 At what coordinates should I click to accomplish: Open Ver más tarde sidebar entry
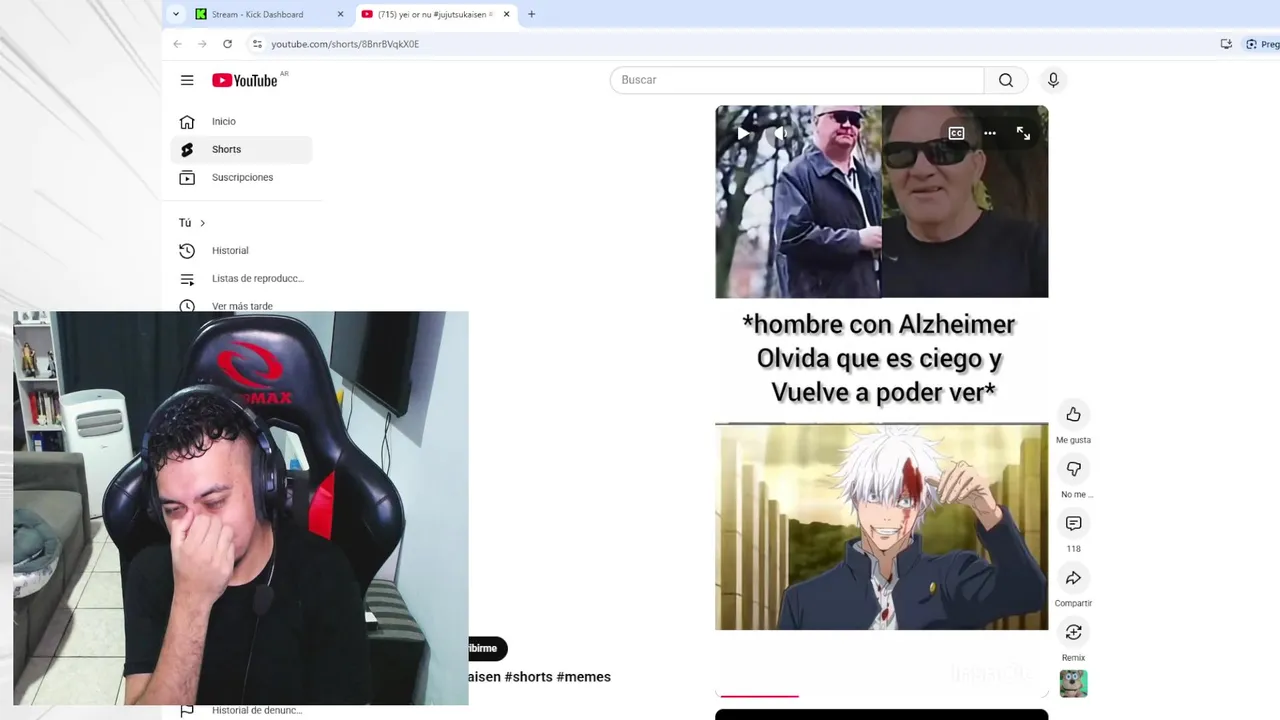click(x=241, y=305)
